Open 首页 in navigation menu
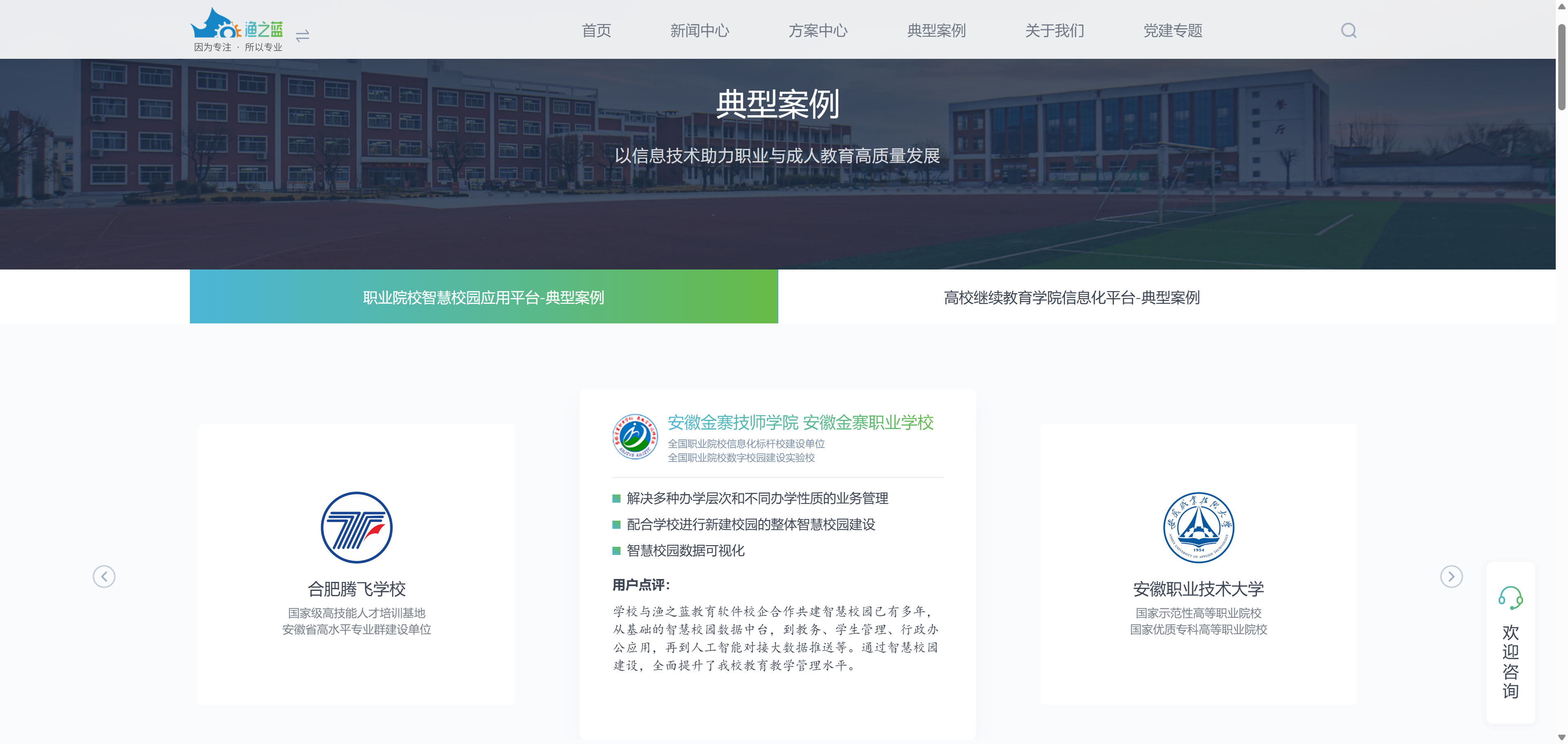This screenshot has height=744, width=1568. [x=596, y=31]
